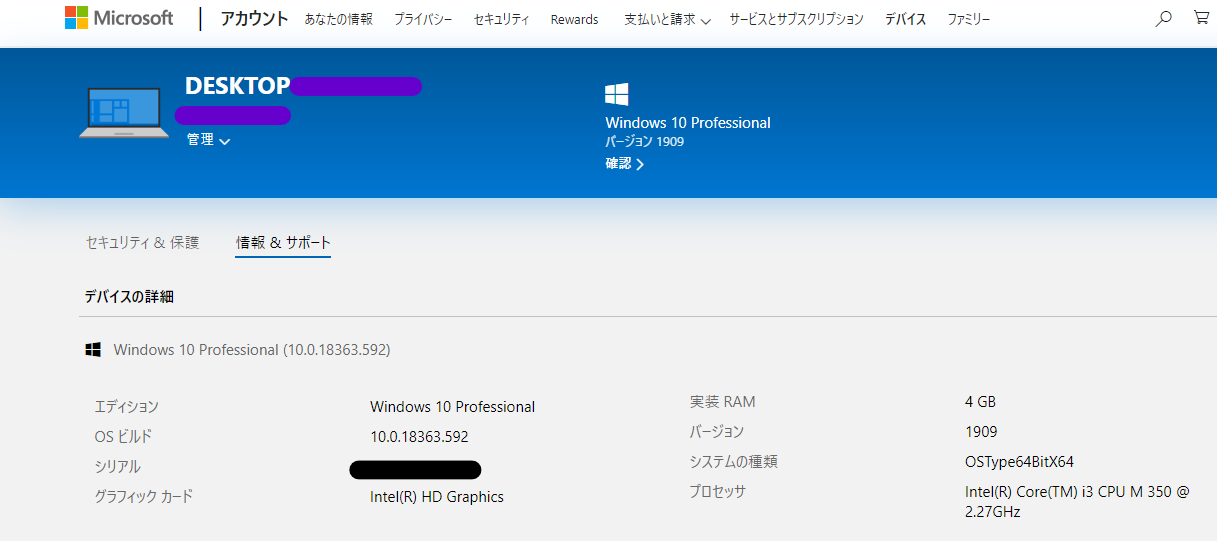Click the DESKTOP device name
The height and width of the screenshot is (541, 1217).
(x=237, y=86)
